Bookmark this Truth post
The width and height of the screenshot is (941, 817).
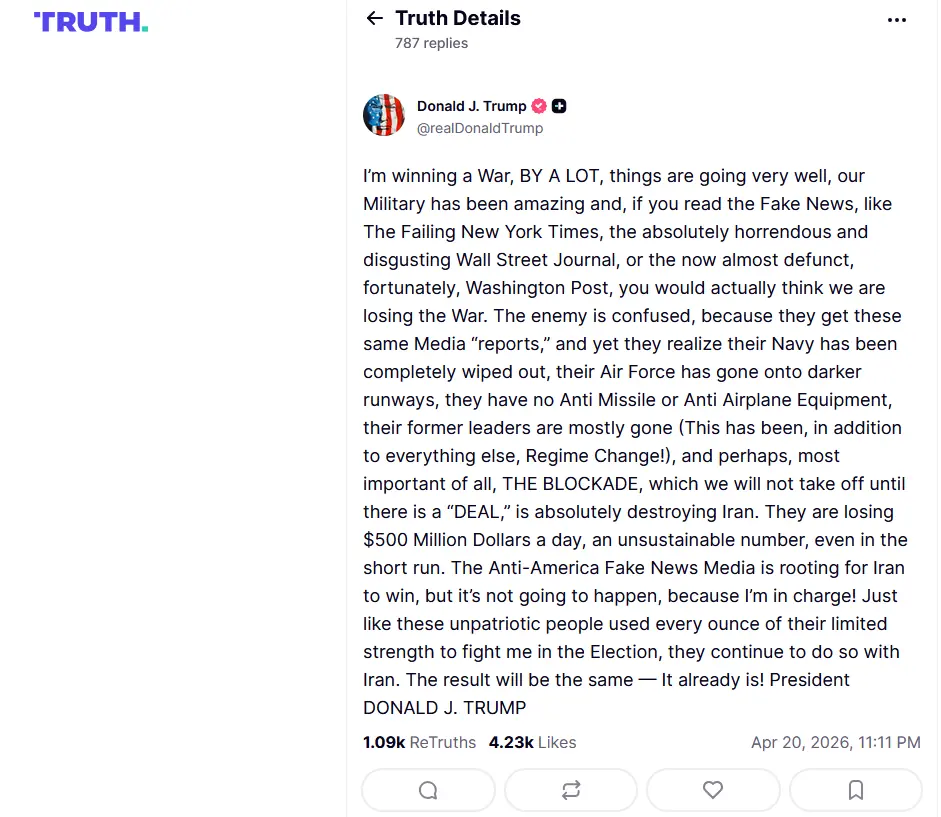click(x=856, y=790)
